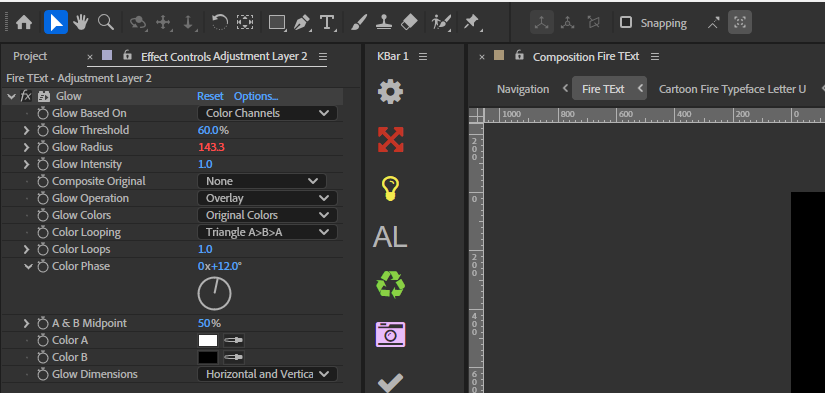The width and height of the screenshot is (825, 393).
Task: Toggle stopwatch for Color Phase
Action: pos(43,266)
